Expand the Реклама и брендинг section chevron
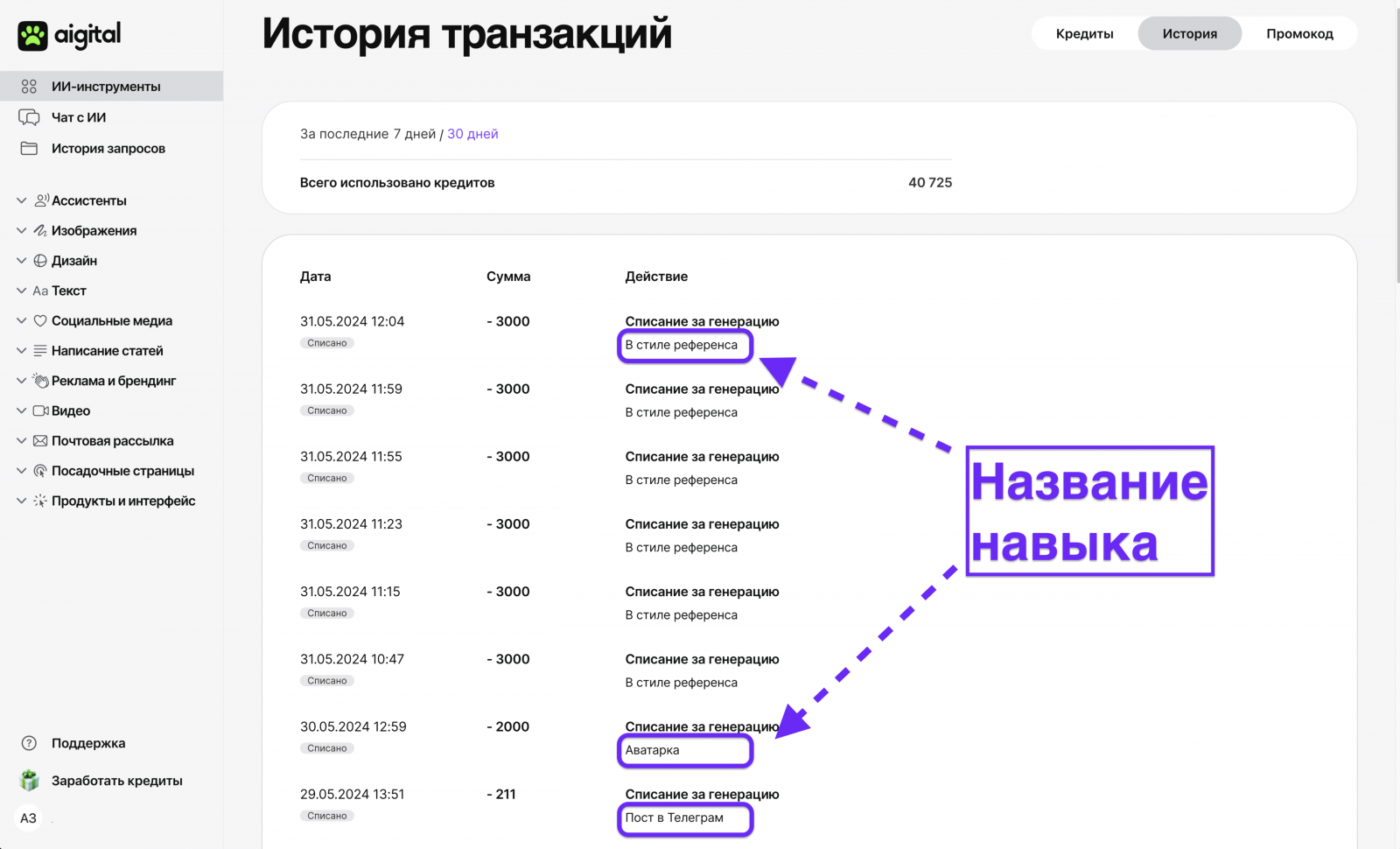This screenshot has height=849, width=1400. pyautogui.click(x=22, y=381)
